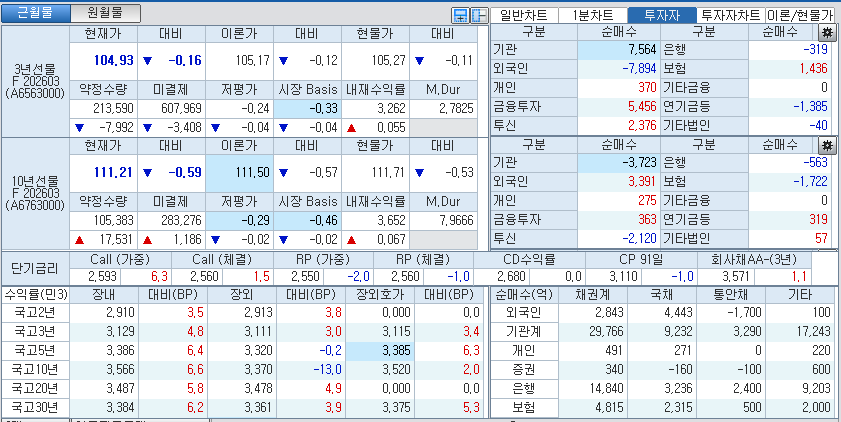Click 3-year futures current price 104.93
Screen dimensions: 841x422
(114, 60)
